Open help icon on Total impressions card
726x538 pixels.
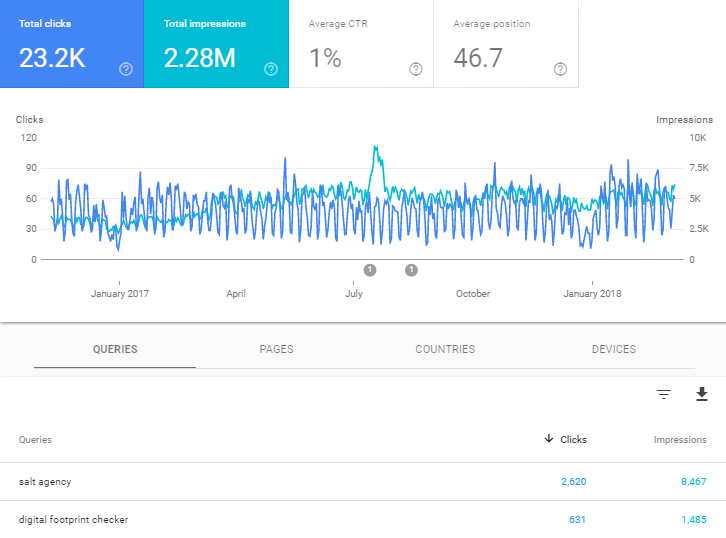pos(271,69)
